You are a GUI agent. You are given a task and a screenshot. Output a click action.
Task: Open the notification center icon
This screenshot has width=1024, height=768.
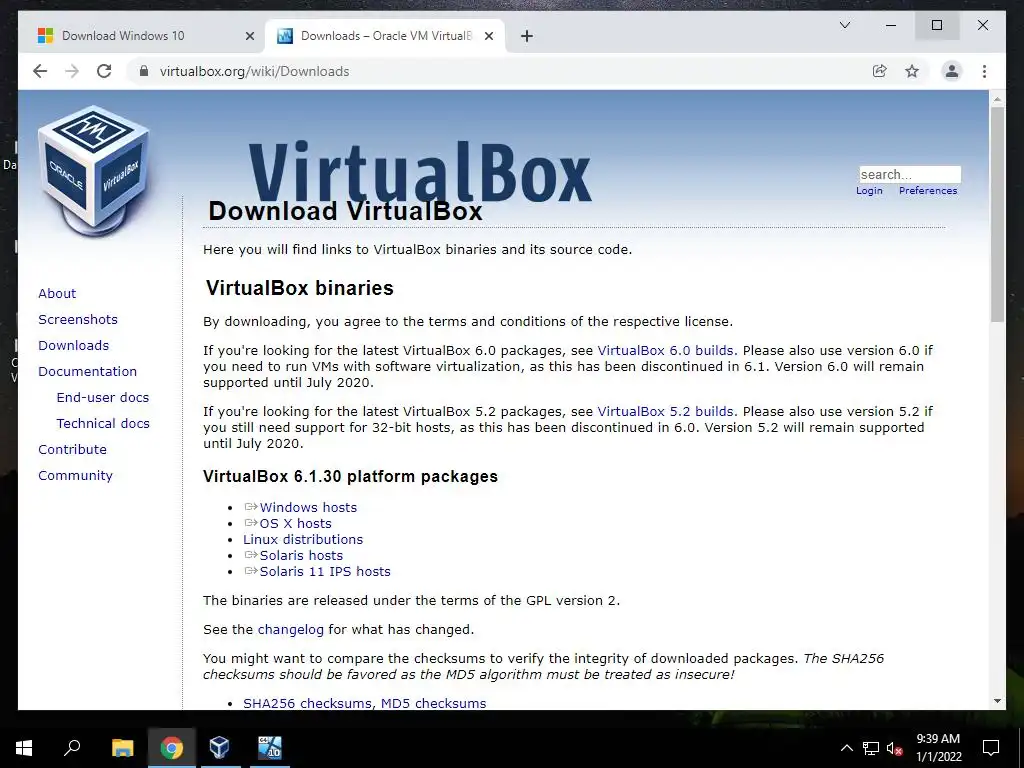[x=991, y=748]
